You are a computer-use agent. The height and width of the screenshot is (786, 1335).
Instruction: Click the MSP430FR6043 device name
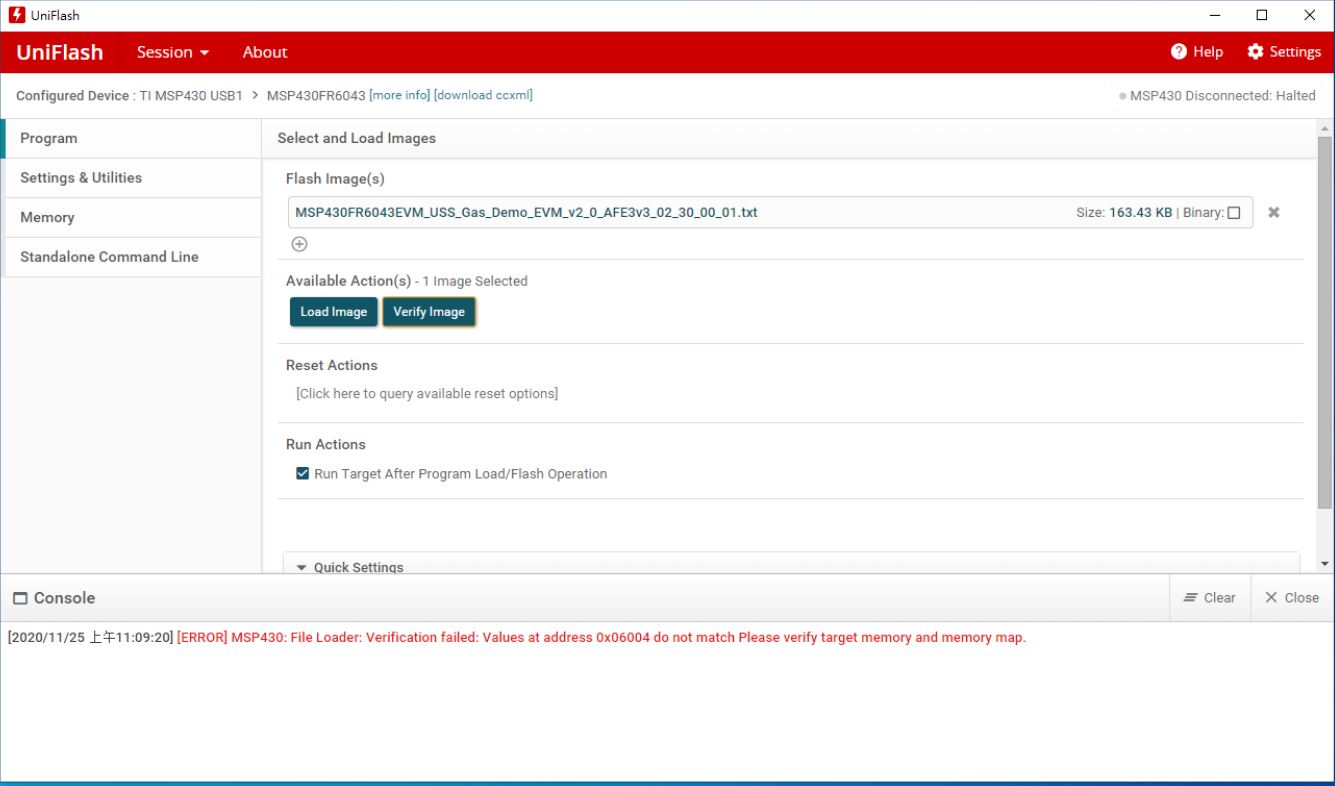316,95
